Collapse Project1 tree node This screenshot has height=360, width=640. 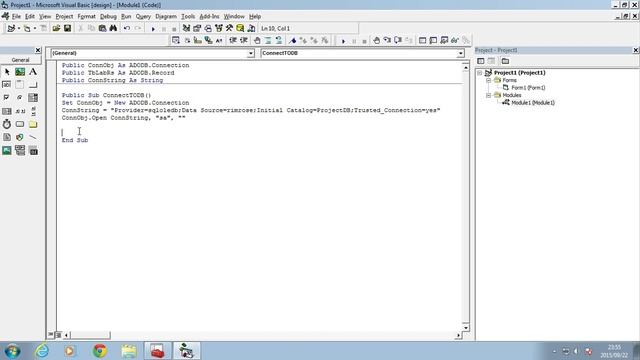[480, 73]
